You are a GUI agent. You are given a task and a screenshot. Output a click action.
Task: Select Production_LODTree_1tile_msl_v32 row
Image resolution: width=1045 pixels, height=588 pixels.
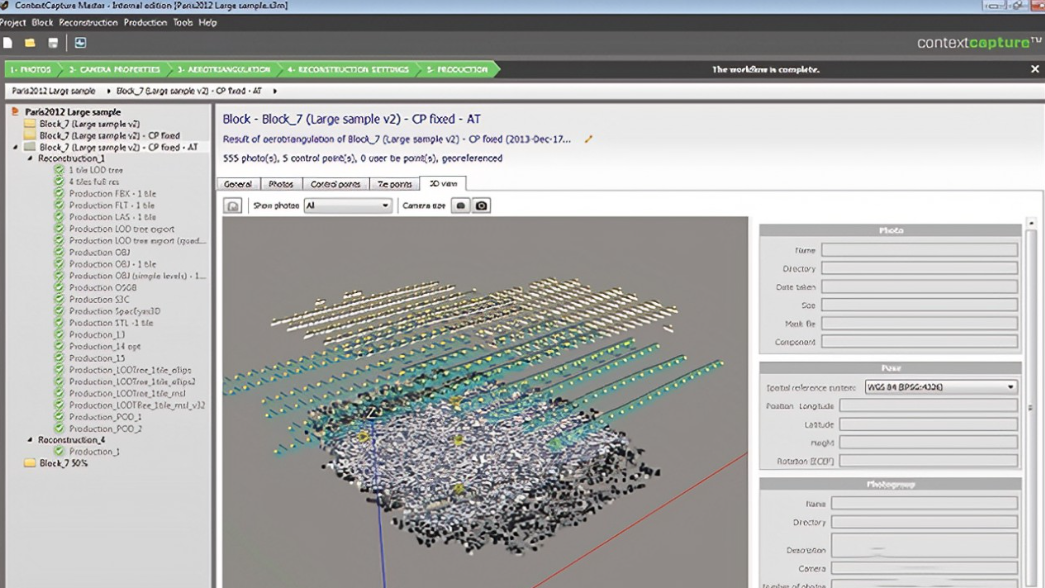pyautogui.click(x=137, y=405)
